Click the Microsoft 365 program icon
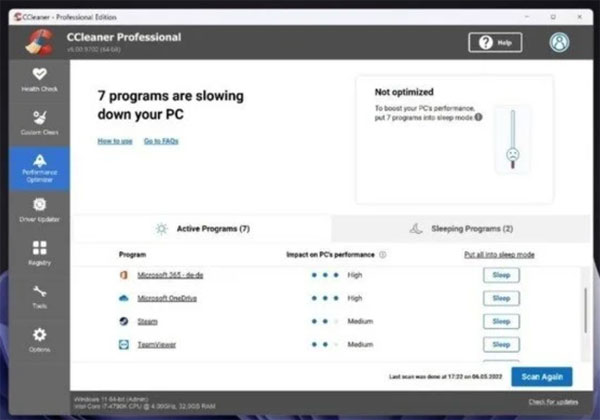This screenshot has height=420, width=600. pos(124,275)
